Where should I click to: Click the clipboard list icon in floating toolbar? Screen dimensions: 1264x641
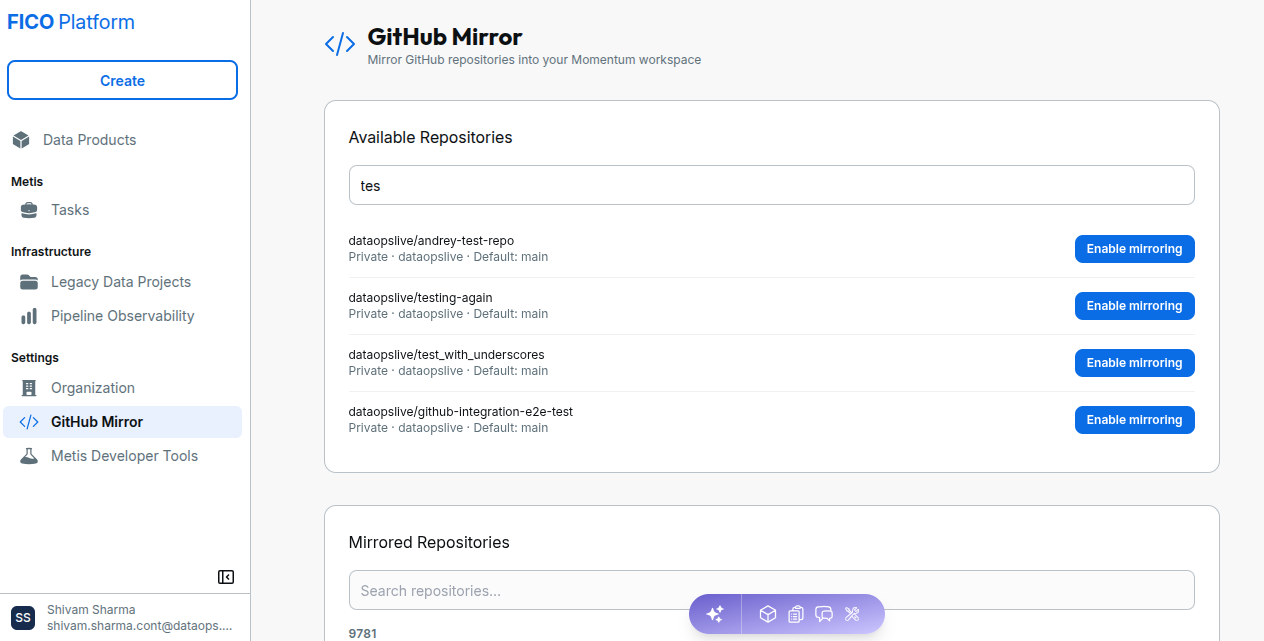[x=796, y=614]
